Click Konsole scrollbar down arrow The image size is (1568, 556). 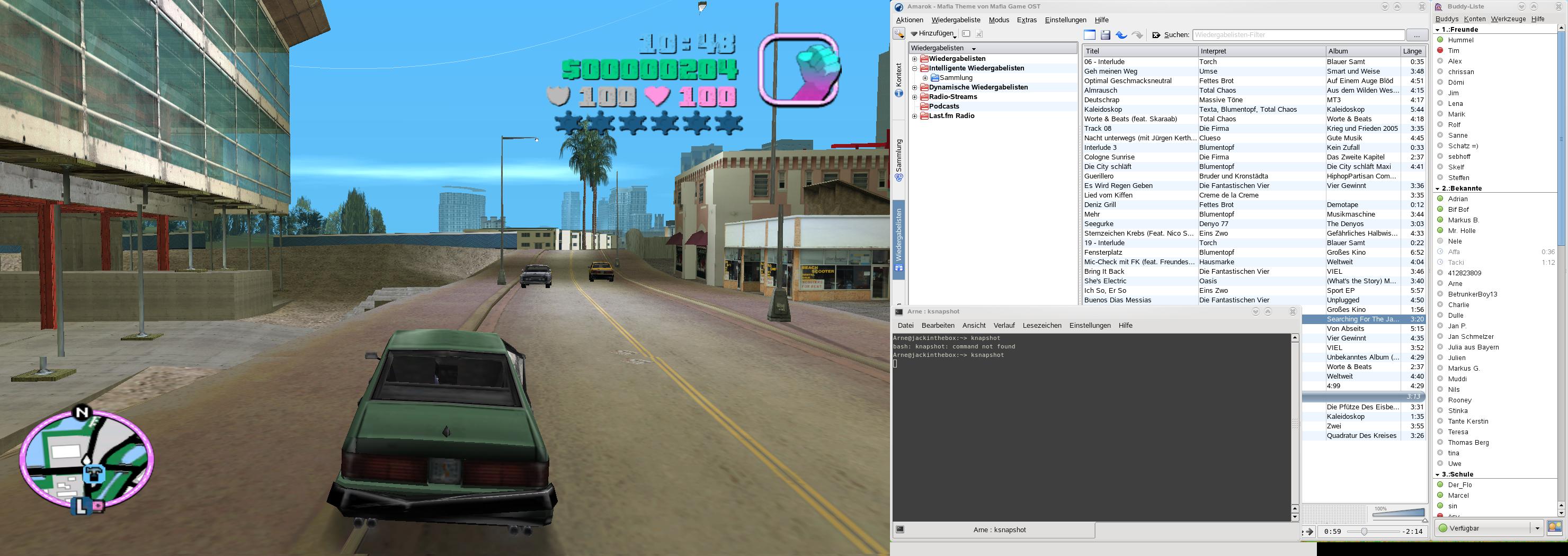tap(1295, 516)
